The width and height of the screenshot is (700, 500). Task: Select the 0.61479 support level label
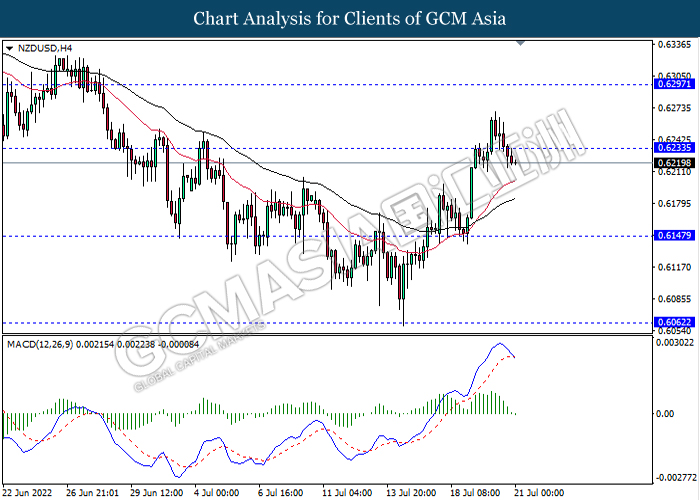[675, 235]
